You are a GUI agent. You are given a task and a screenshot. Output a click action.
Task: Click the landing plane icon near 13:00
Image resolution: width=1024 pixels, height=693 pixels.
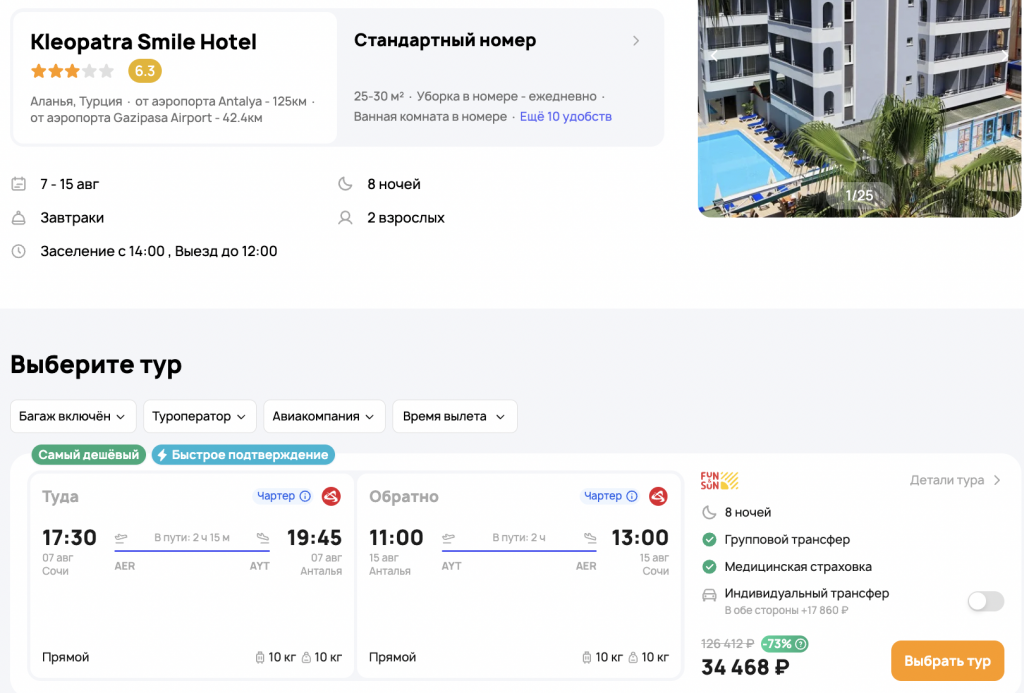pyautogui.click(x=590, y=538)
